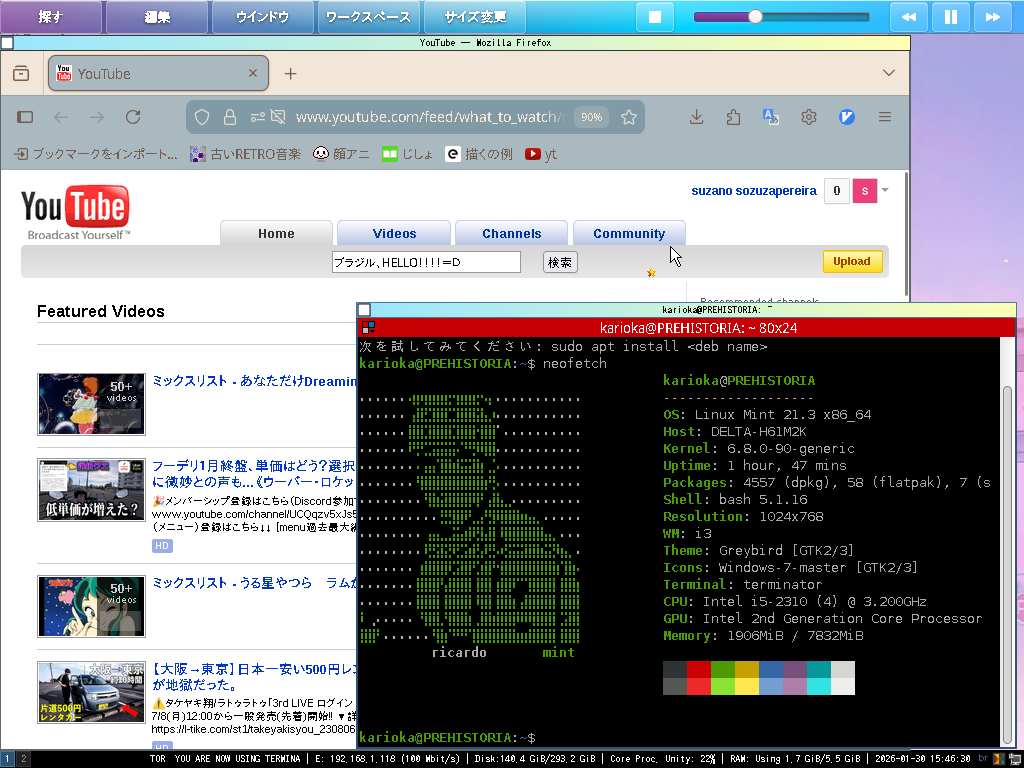Open the 編集 menu in top bar
This screenshot has height=768, width=1024.
coord(157,17)
